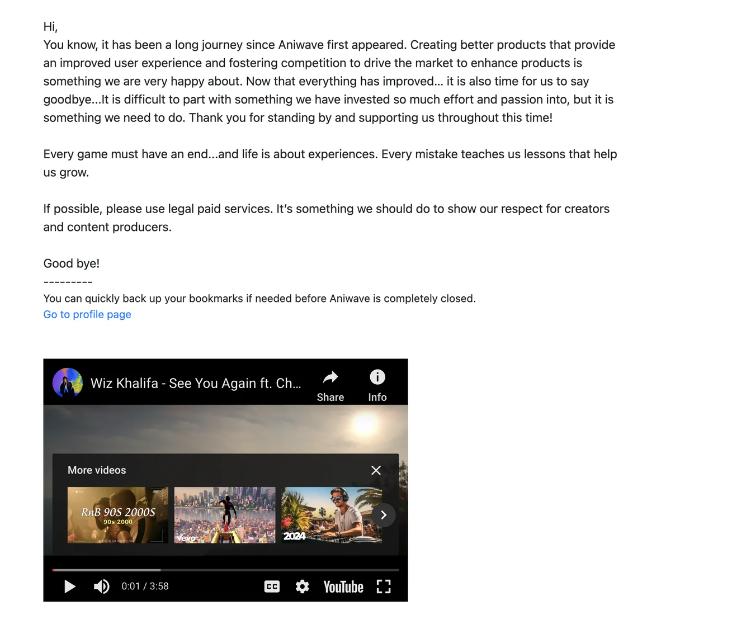Open the video Info icon

pyautogui.click(x=377, y=377)
